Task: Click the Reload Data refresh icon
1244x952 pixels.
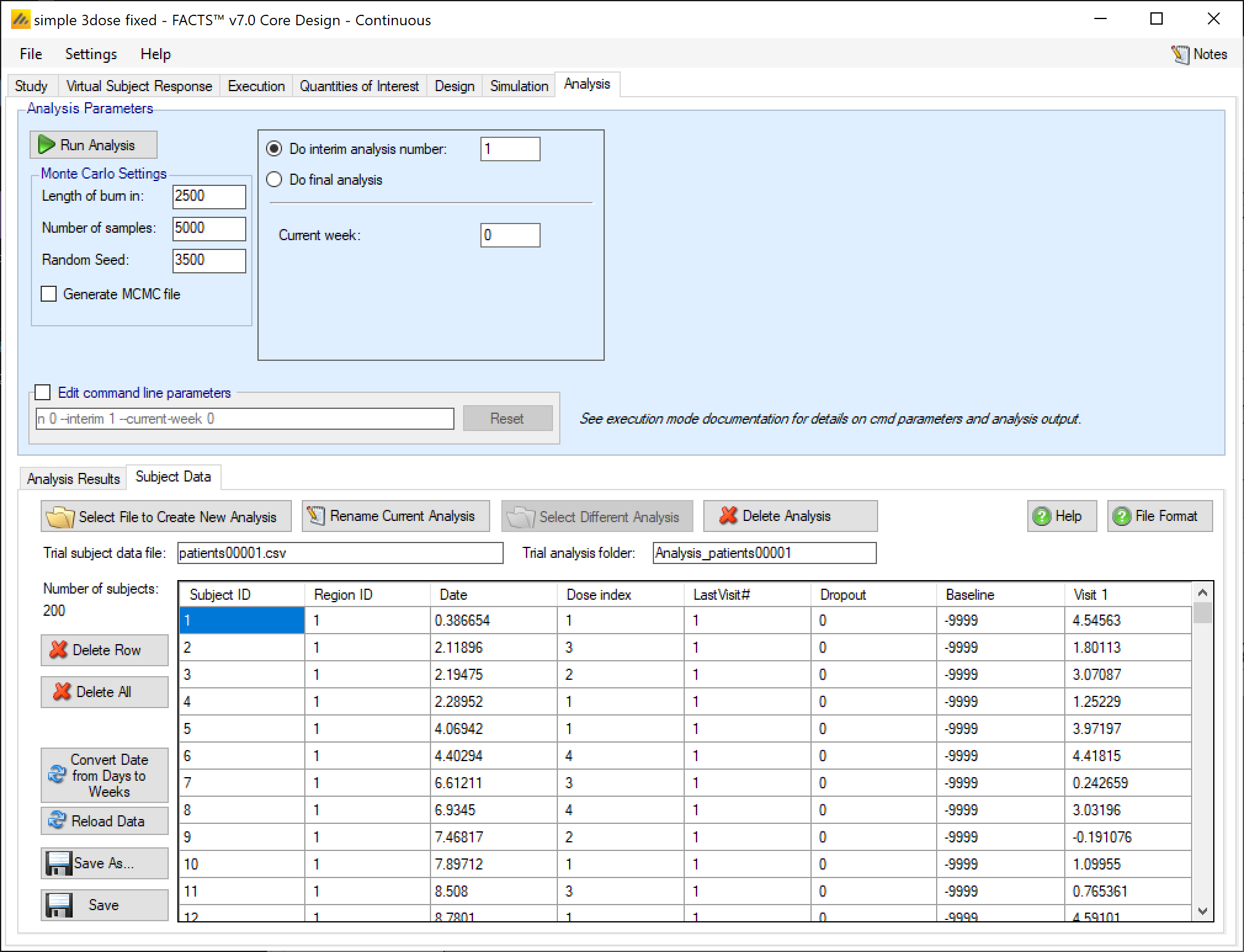Action: pos(57,820)
